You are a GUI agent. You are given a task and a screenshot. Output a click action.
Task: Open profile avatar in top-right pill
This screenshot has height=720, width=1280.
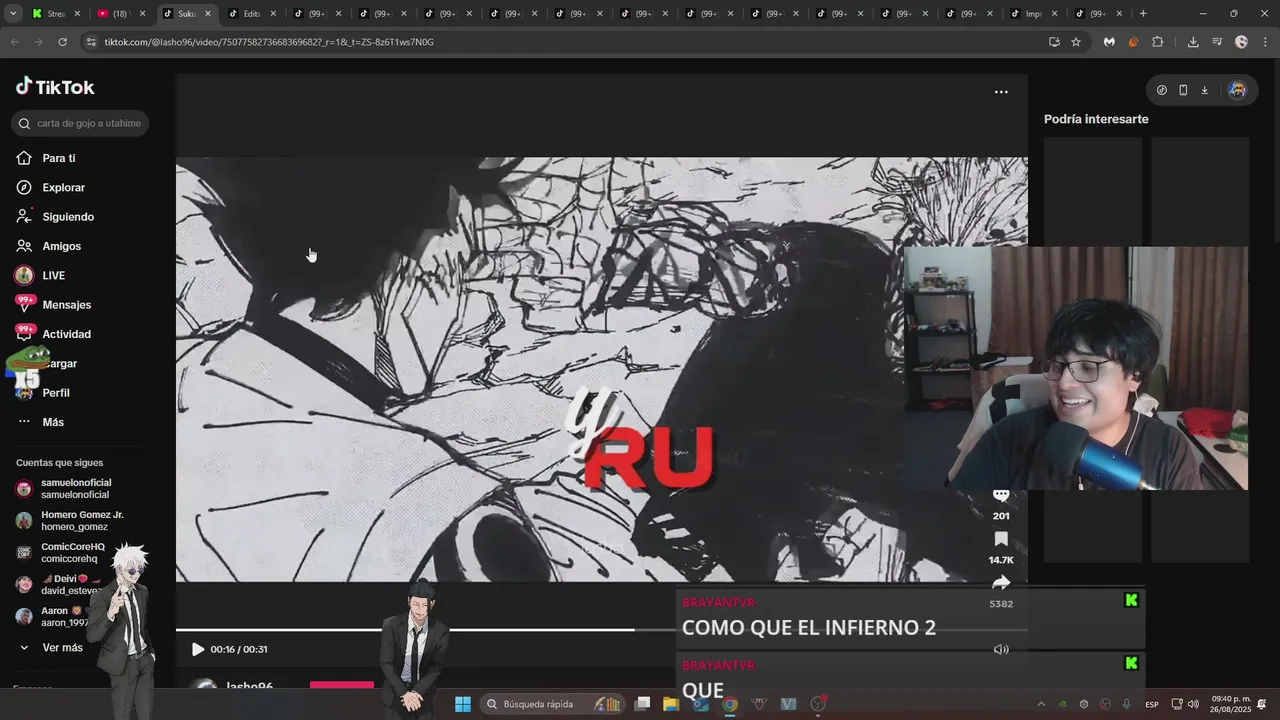click(1237, 90)
